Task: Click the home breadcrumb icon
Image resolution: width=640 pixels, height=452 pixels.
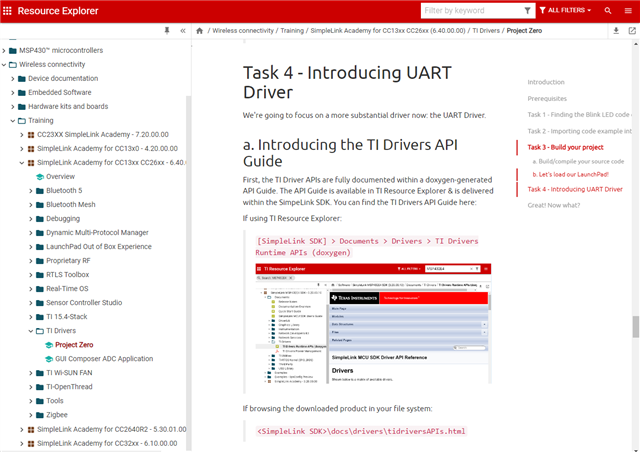Action: point(200,31)
